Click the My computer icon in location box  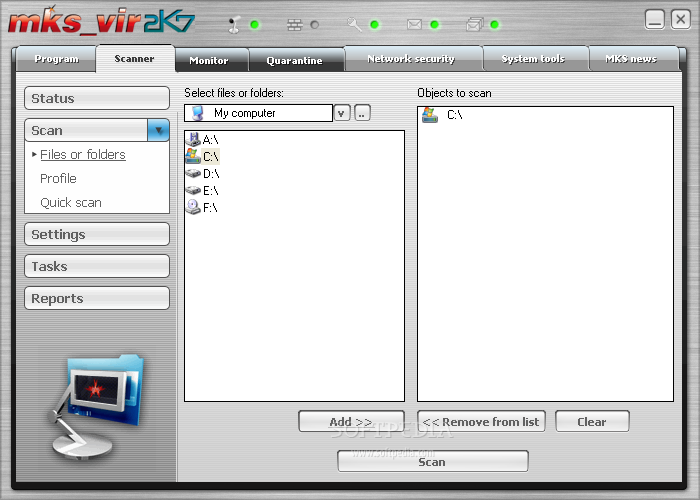pos(197,113)
